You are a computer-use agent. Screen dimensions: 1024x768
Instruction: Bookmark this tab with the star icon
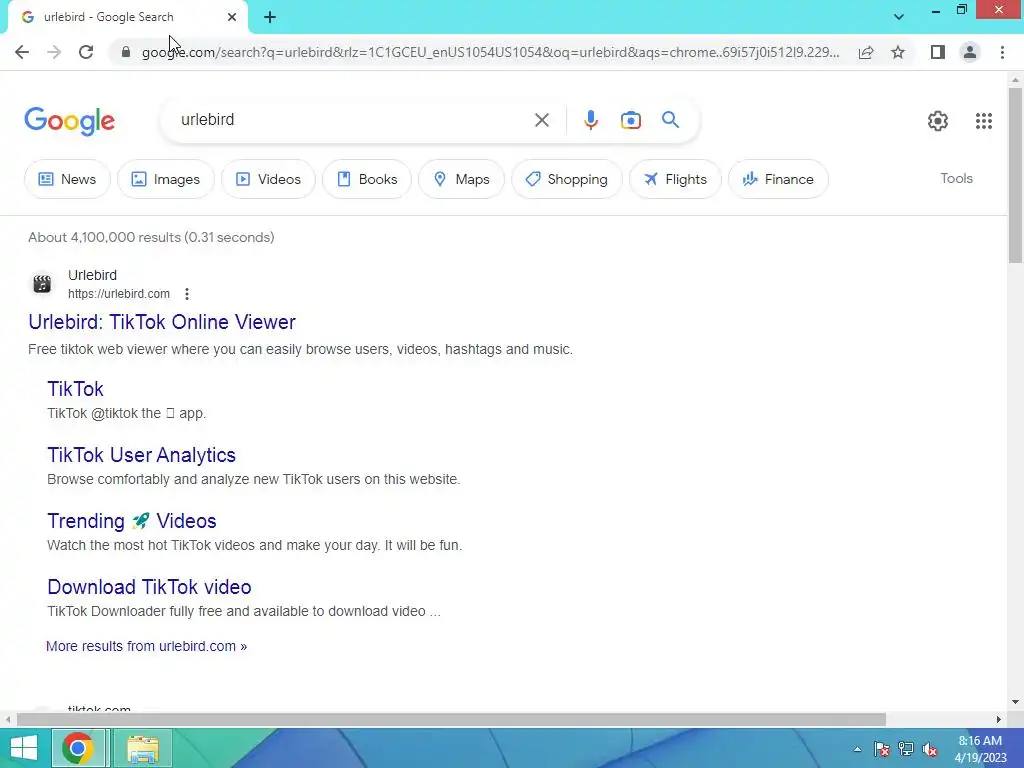tap(898, 52)
